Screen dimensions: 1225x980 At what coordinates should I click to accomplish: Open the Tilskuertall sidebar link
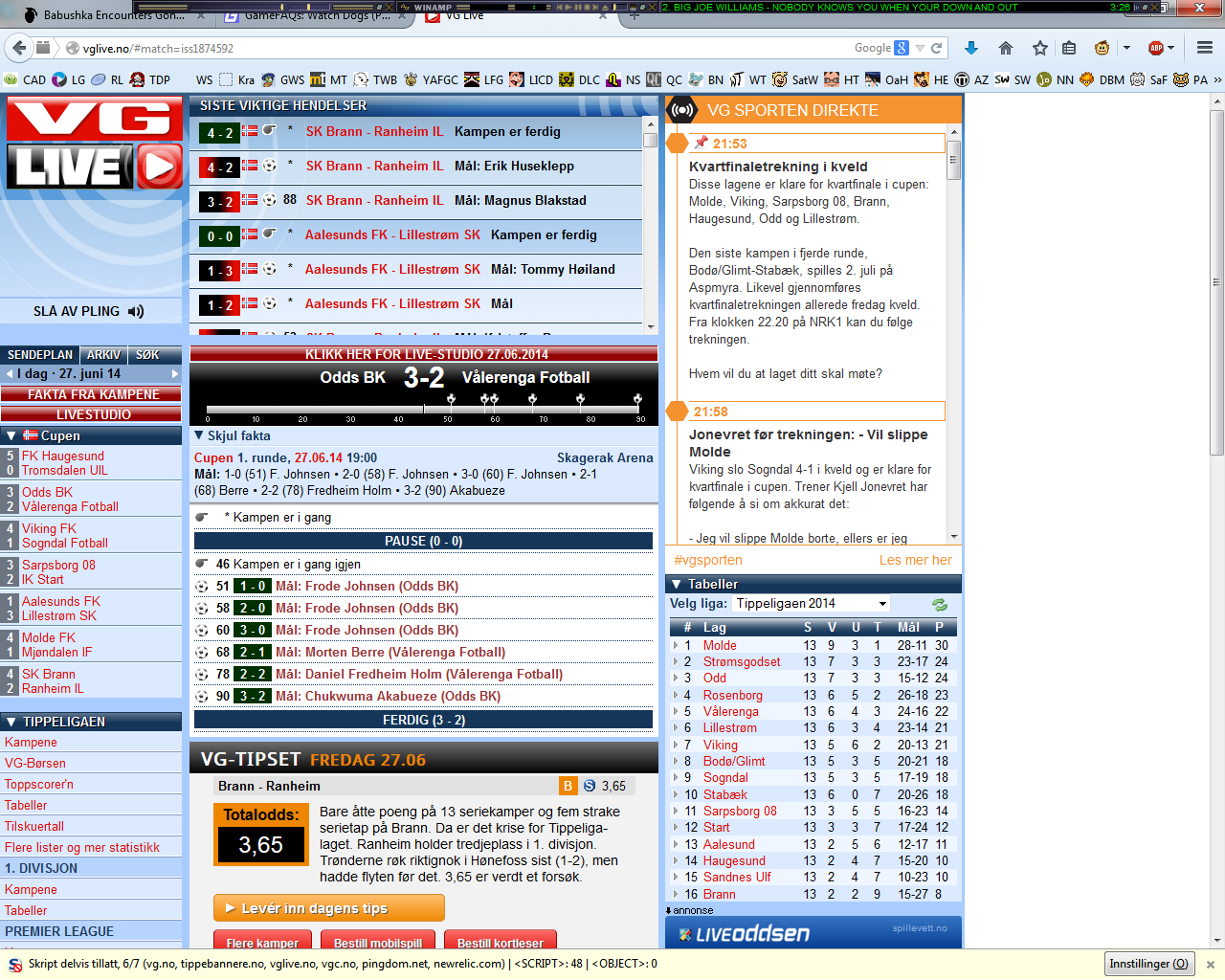pyautogui.click(x=34, y=826)
